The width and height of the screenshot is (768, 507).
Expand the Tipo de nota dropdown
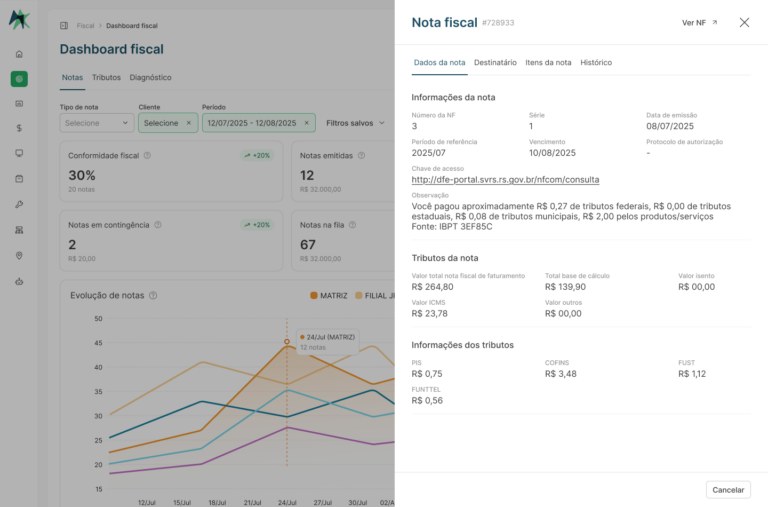click(96, 123)
